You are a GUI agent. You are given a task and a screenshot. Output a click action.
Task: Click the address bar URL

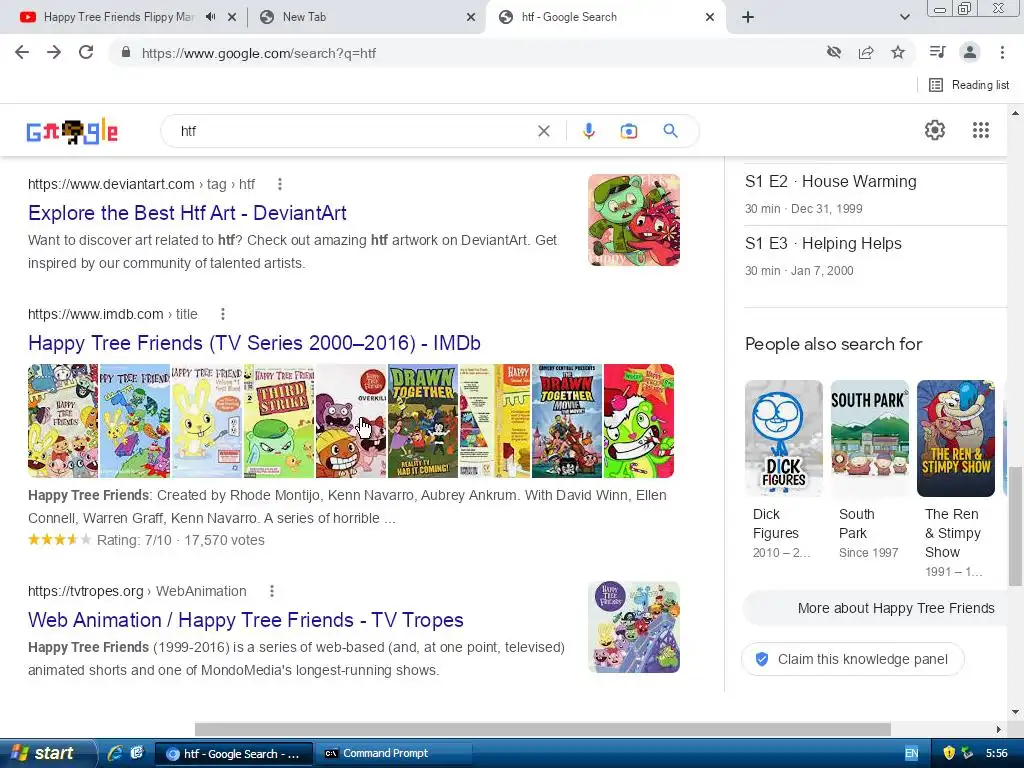pyautogui.click(x=259, y=54)
